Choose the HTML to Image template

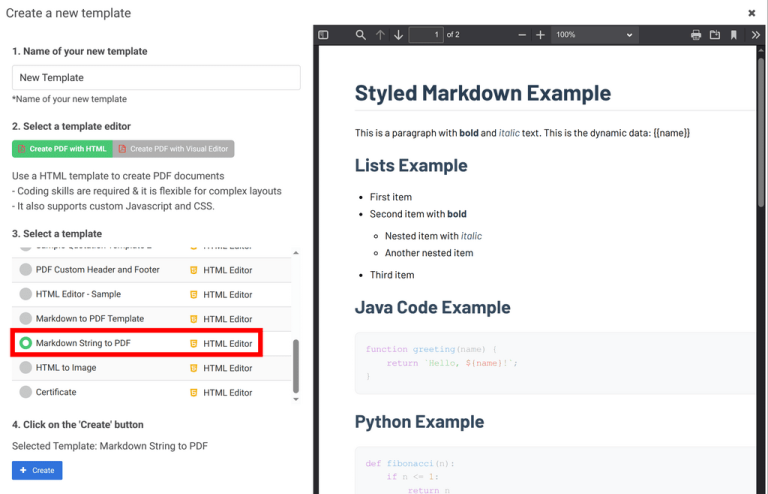click(26, 368)
